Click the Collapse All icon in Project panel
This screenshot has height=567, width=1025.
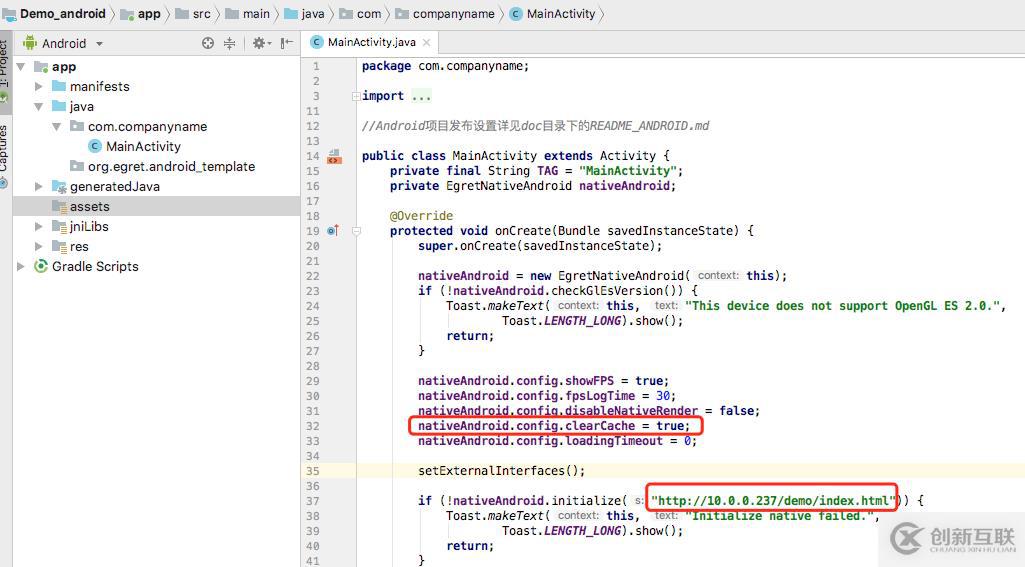pyautogui.click(x=229, y=43)
